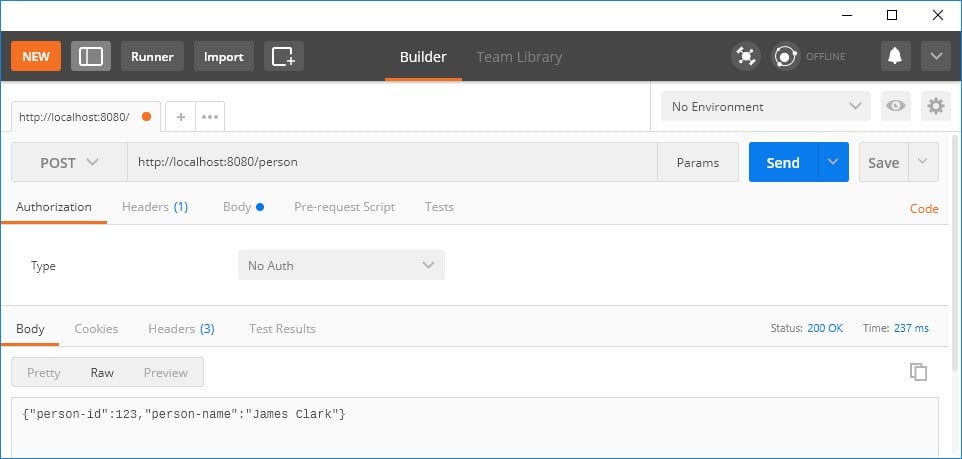The image size is (962, 459).
Task: Open the interceptor satellite icon
Action: point(745,56)
